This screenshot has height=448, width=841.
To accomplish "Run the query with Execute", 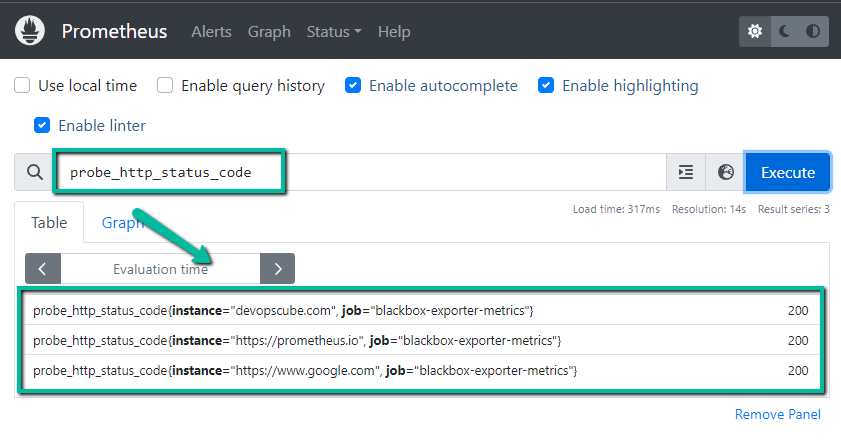I will (787, 172).
